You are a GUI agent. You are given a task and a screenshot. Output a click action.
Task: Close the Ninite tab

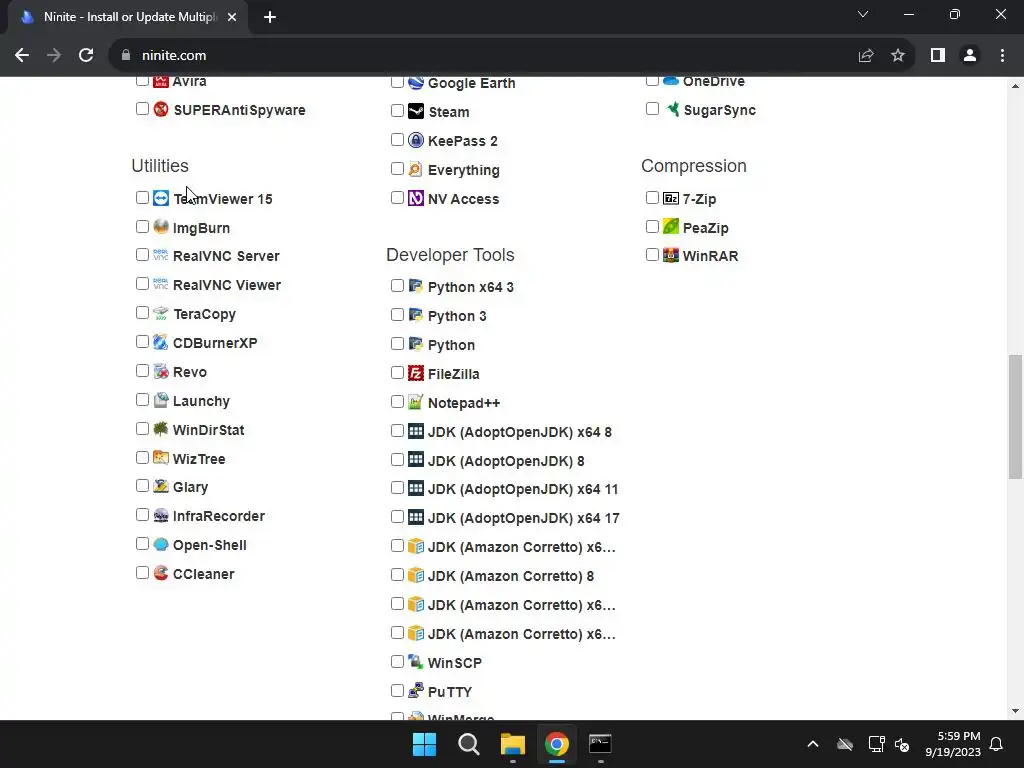232,17
